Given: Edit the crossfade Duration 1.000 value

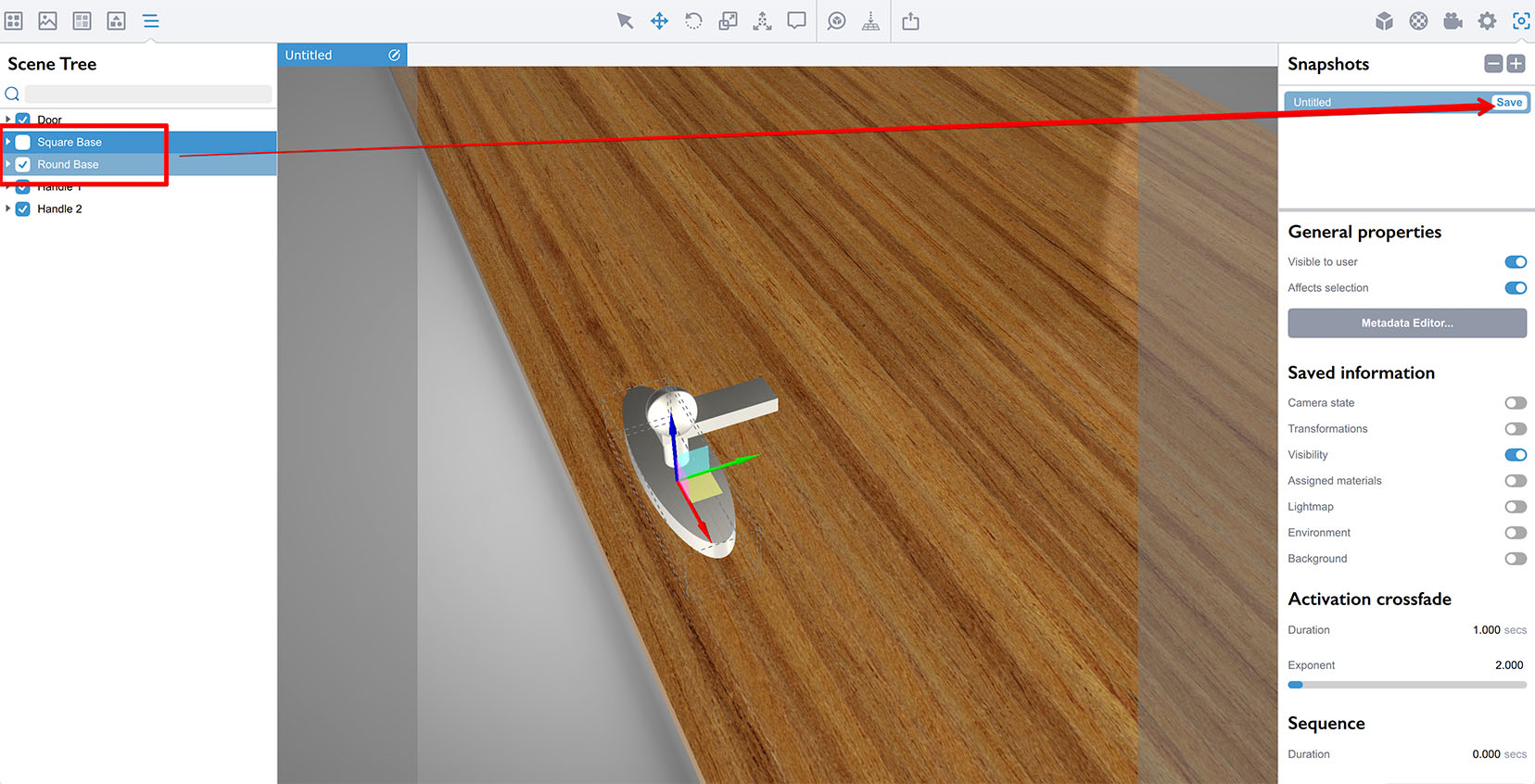Looking at the screenshot, I should click(x=1486, y=630).
